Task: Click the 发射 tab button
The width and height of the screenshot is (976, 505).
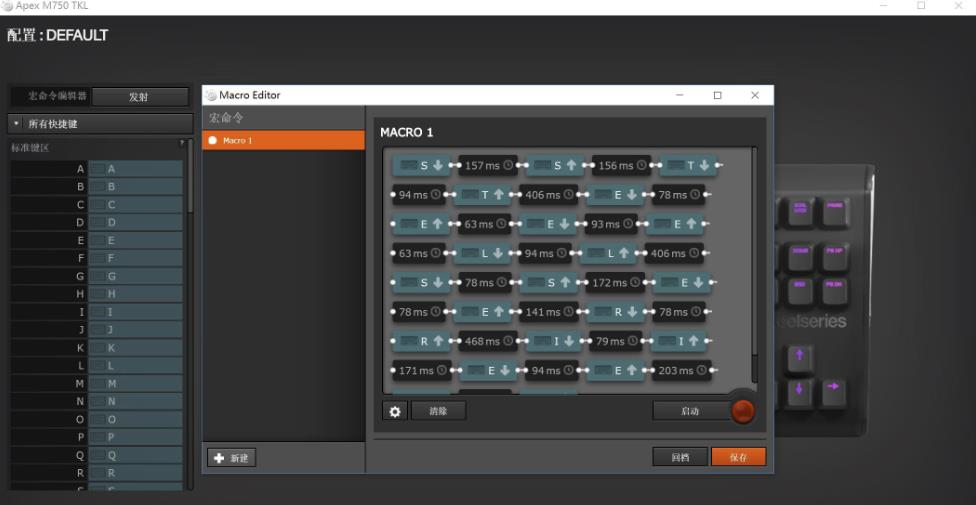Action: click(x=139, y=97)
